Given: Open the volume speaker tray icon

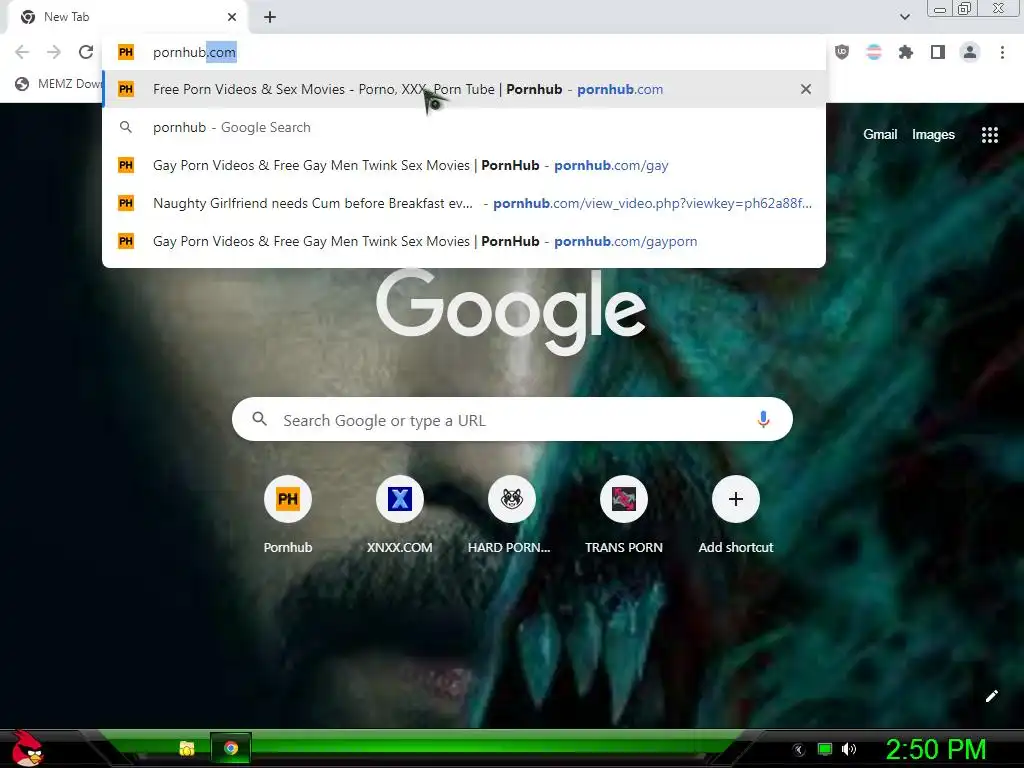Looking at the screenshot, I should pyautogui.click(x=849, y=749).
